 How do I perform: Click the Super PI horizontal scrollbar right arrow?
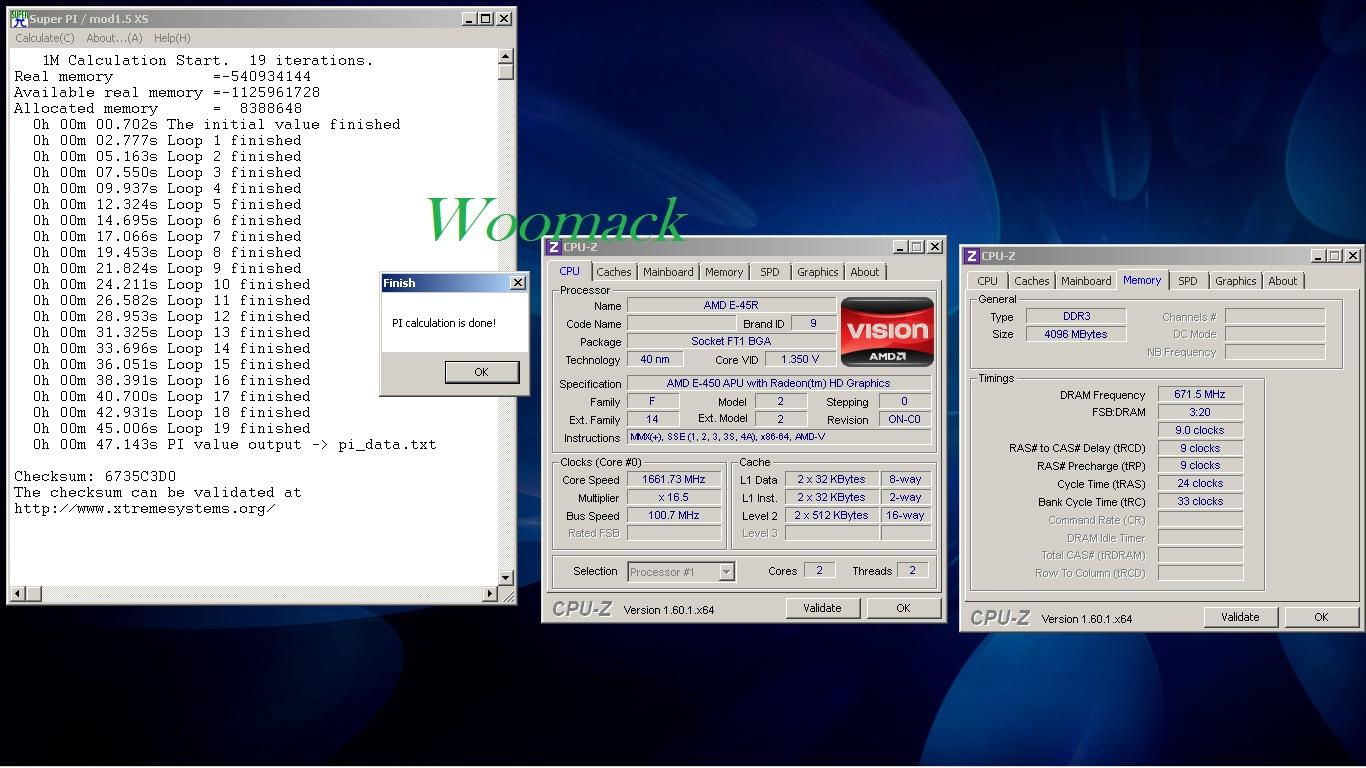point(490,594)
